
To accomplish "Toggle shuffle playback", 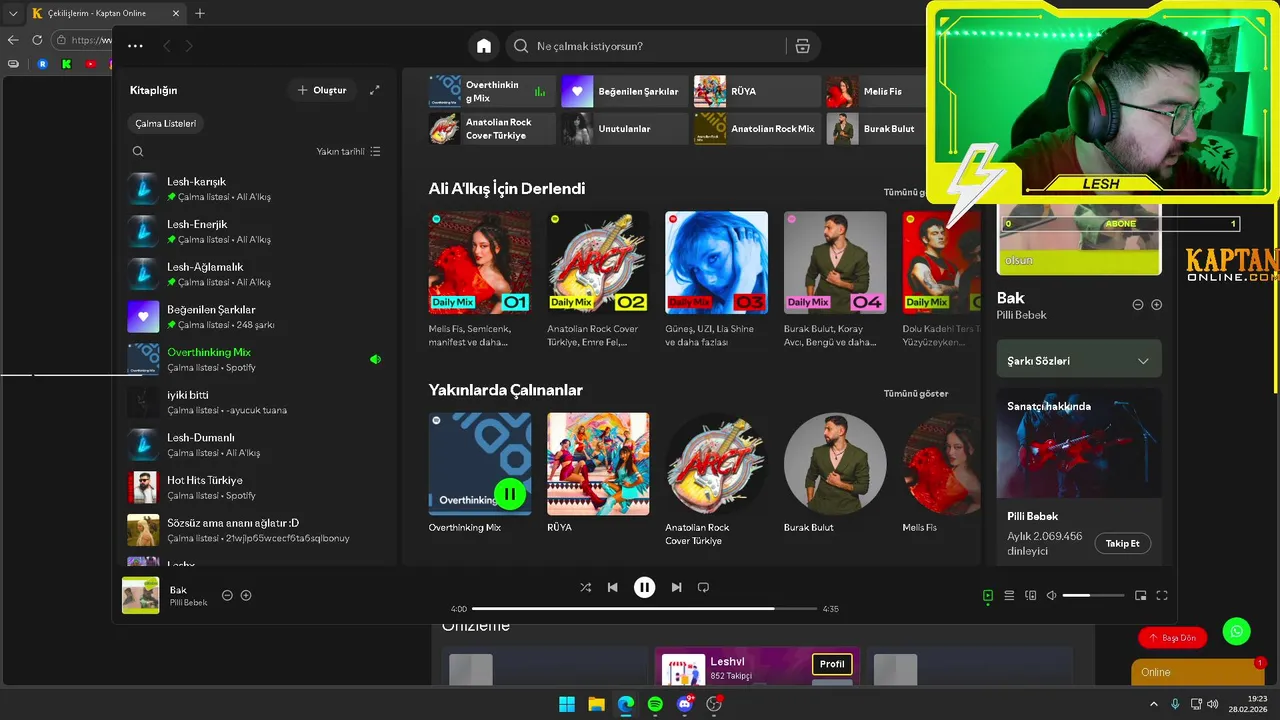I will click(x=586, y=588).
